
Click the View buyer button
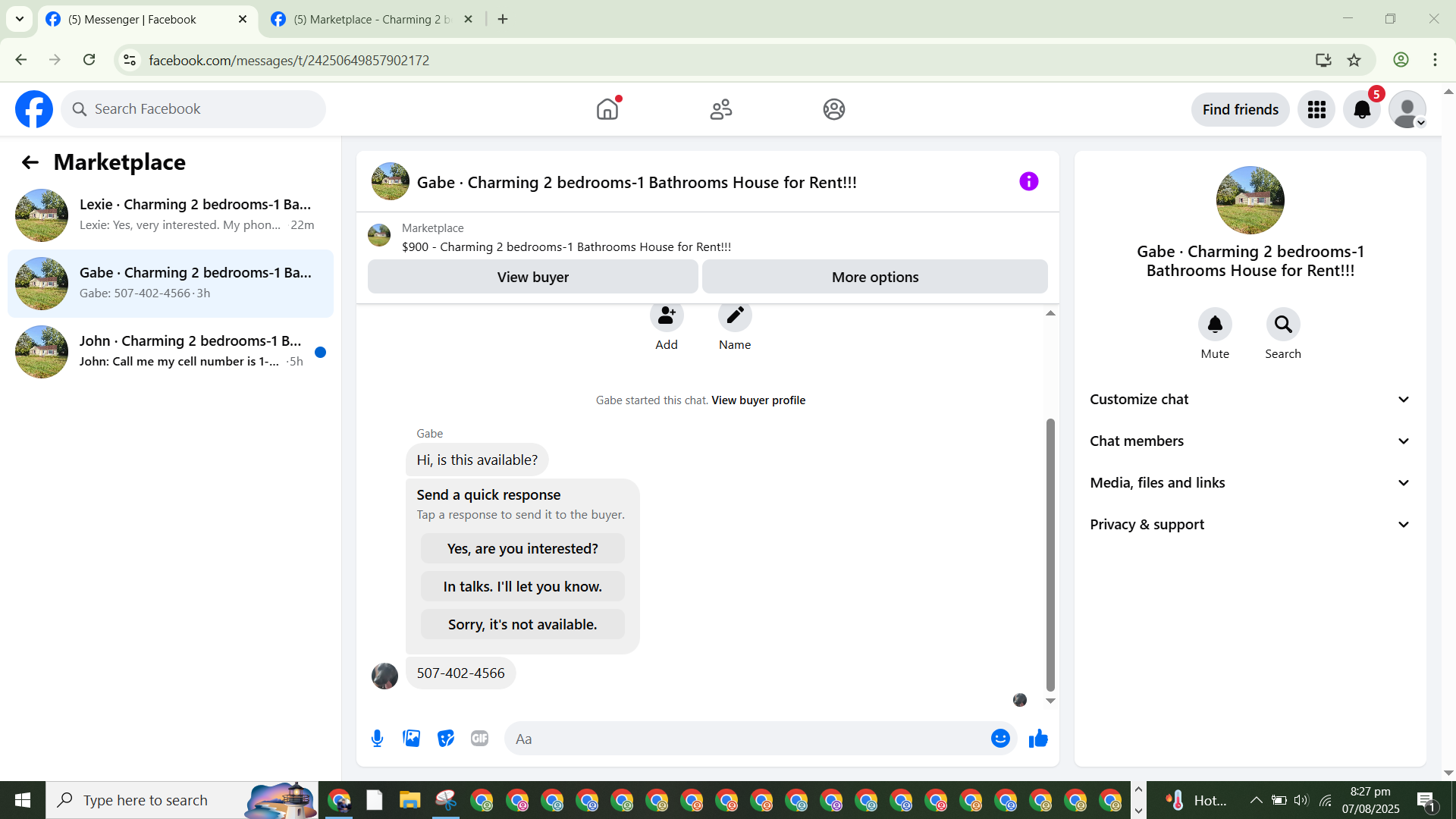point(532,277)
